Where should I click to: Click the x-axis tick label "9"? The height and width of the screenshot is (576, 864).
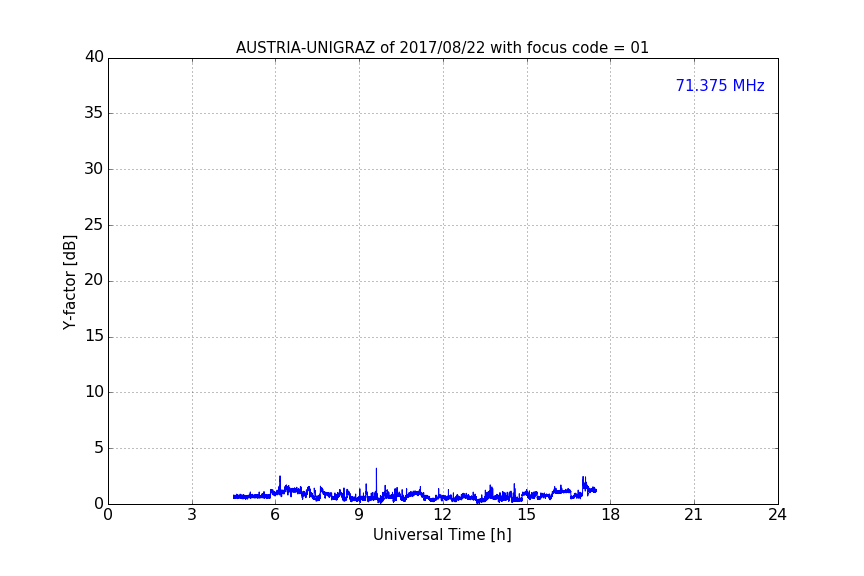tap(359, 515)
